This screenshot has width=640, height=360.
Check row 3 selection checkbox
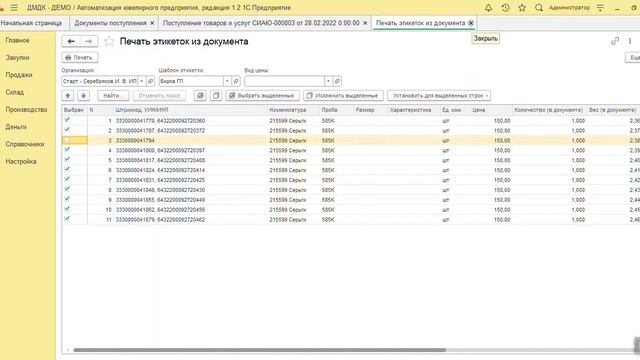click(67, 140)
